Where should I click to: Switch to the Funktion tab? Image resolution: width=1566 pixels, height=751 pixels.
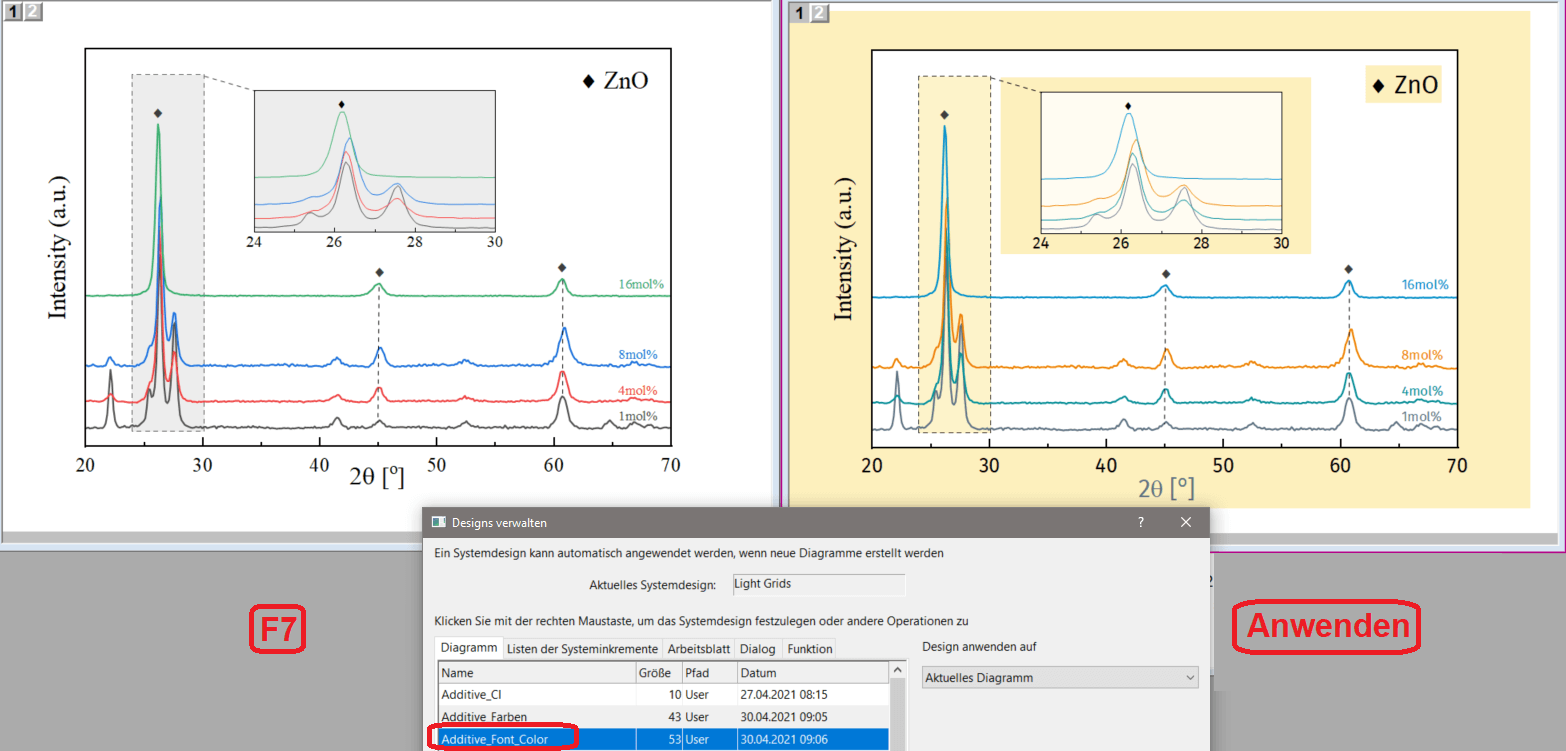[x=808, y=648]
